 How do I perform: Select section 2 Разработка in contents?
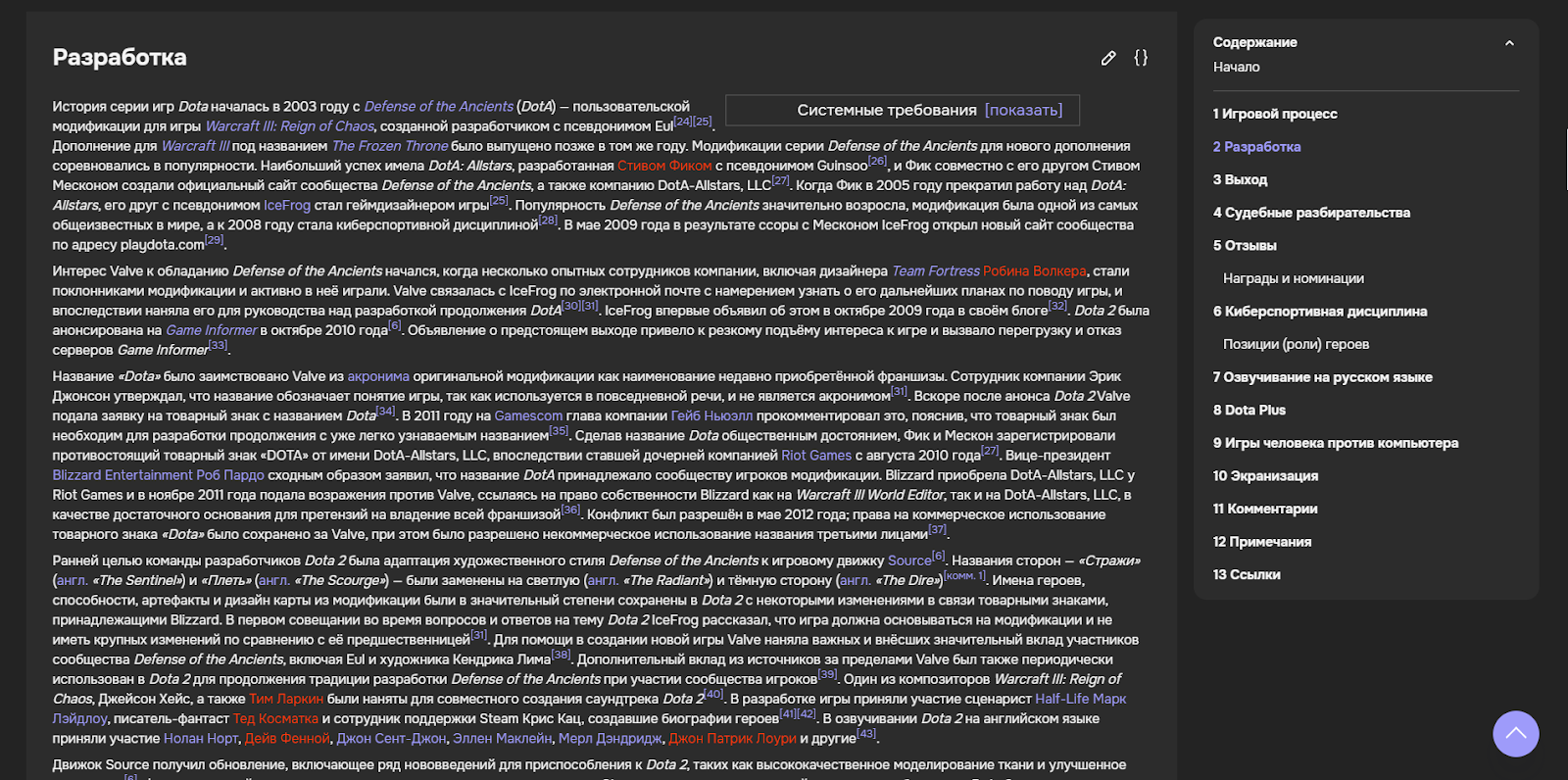point(1257,147)
